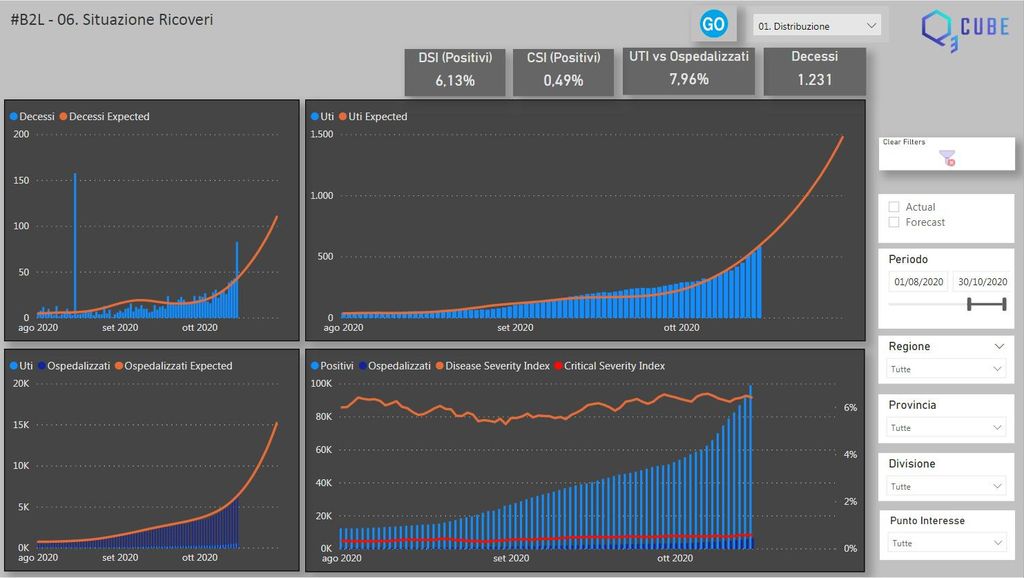Collapse the Regione header chevron

[999, 346]
